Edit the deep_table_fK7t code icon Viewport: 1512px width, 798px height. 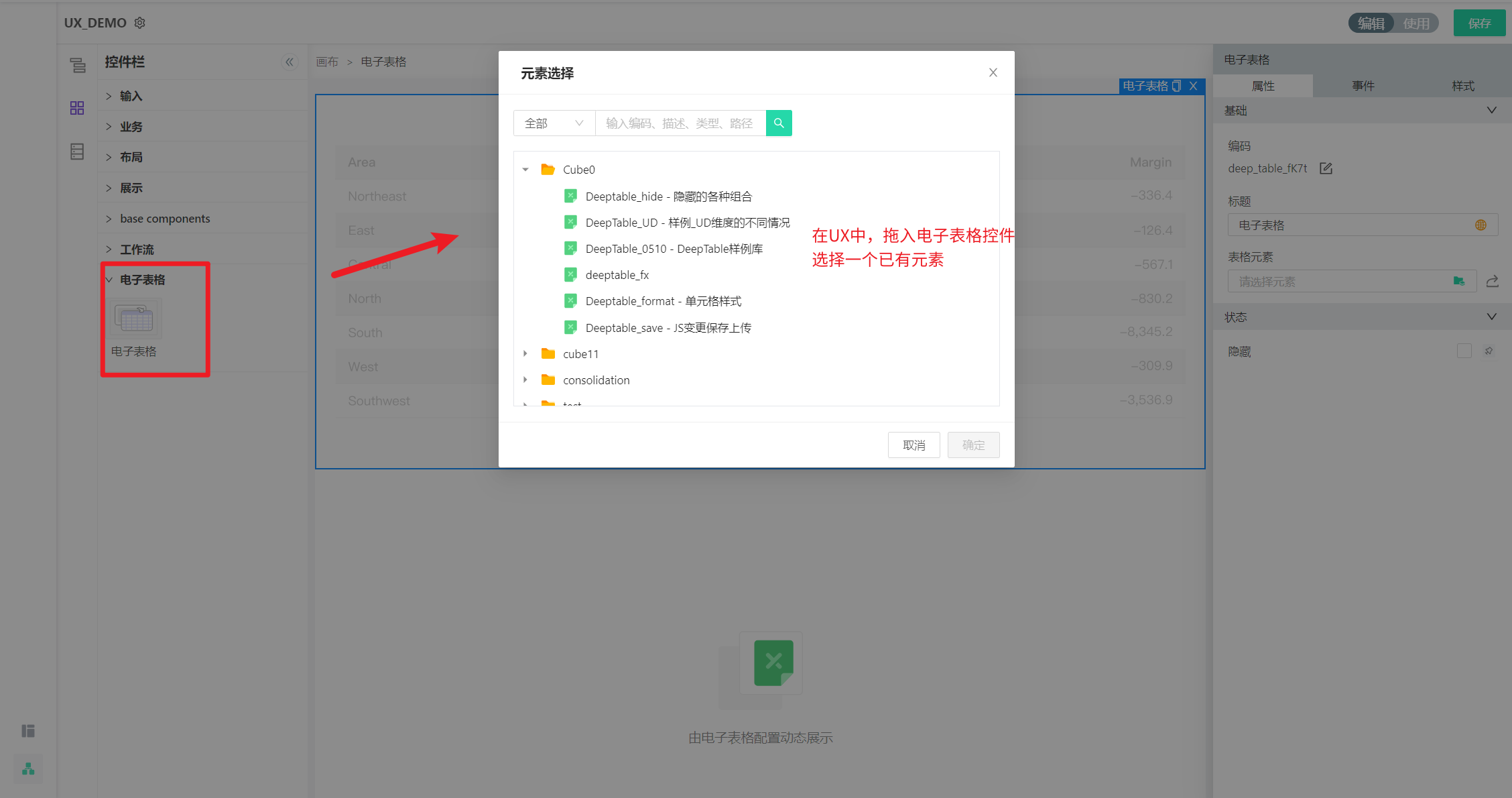click(x=1326, y=168)
